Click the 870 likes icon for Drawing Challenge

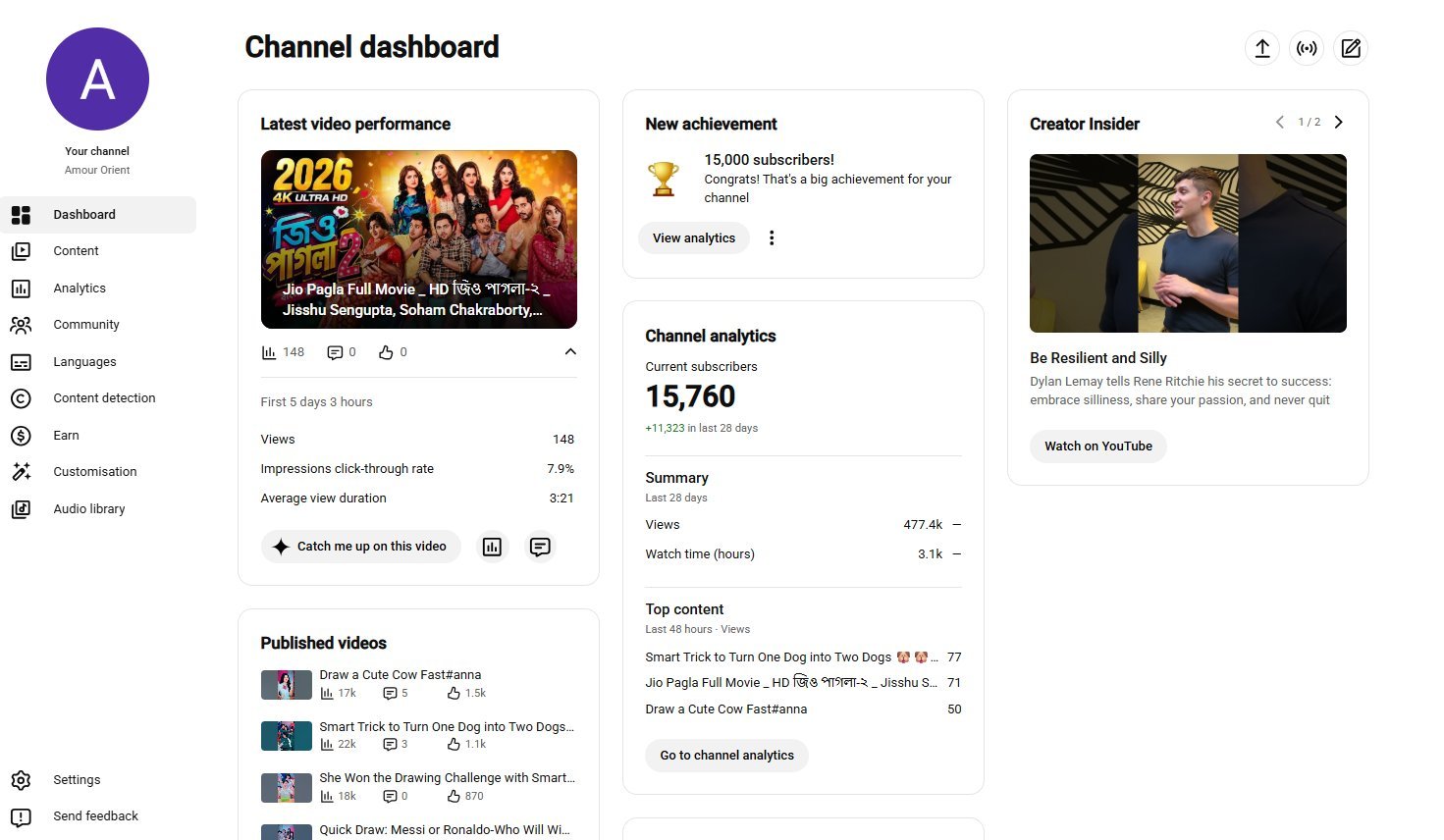tap(454, 797)
